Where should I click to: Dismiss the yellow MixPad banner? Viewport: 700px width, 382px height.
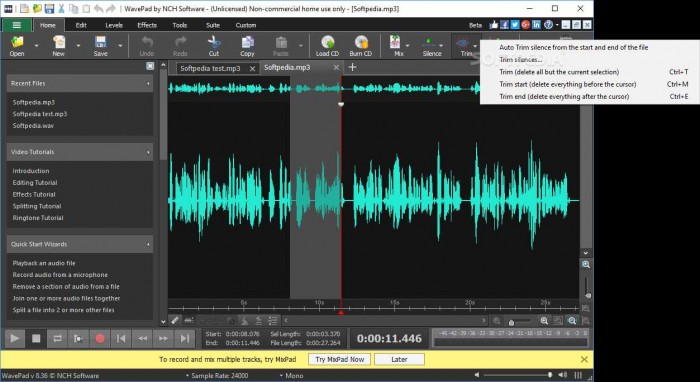(584, 359)
